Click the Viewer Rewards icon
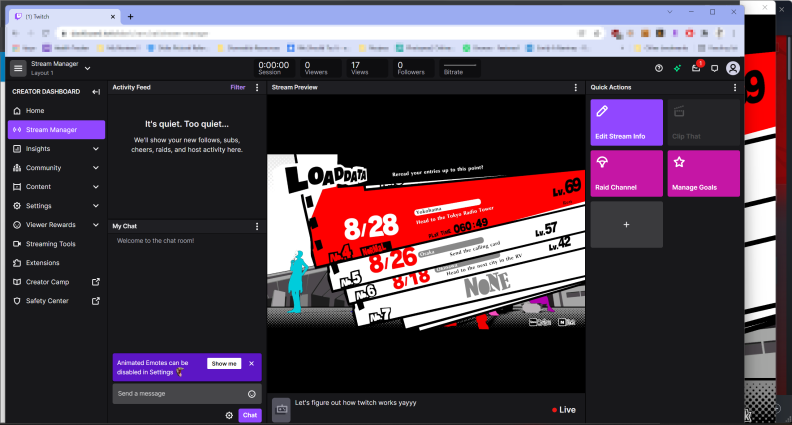The width and height of the screenshot is (792, 425). click(x=17, y=225)
